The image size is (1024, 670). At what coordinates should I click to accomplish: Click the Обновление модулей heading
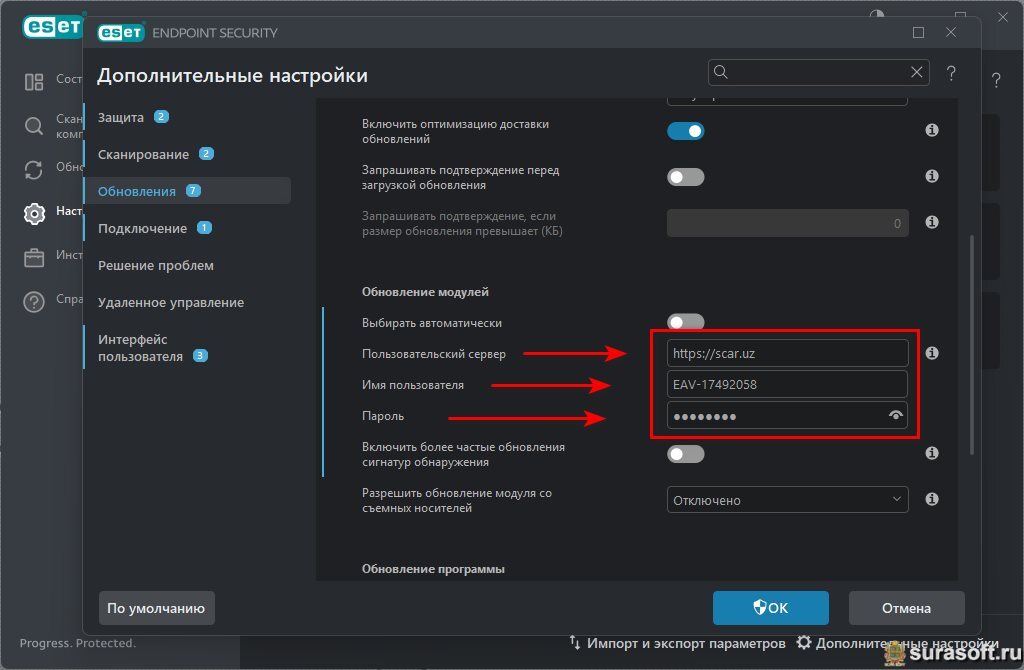point(425,292)
